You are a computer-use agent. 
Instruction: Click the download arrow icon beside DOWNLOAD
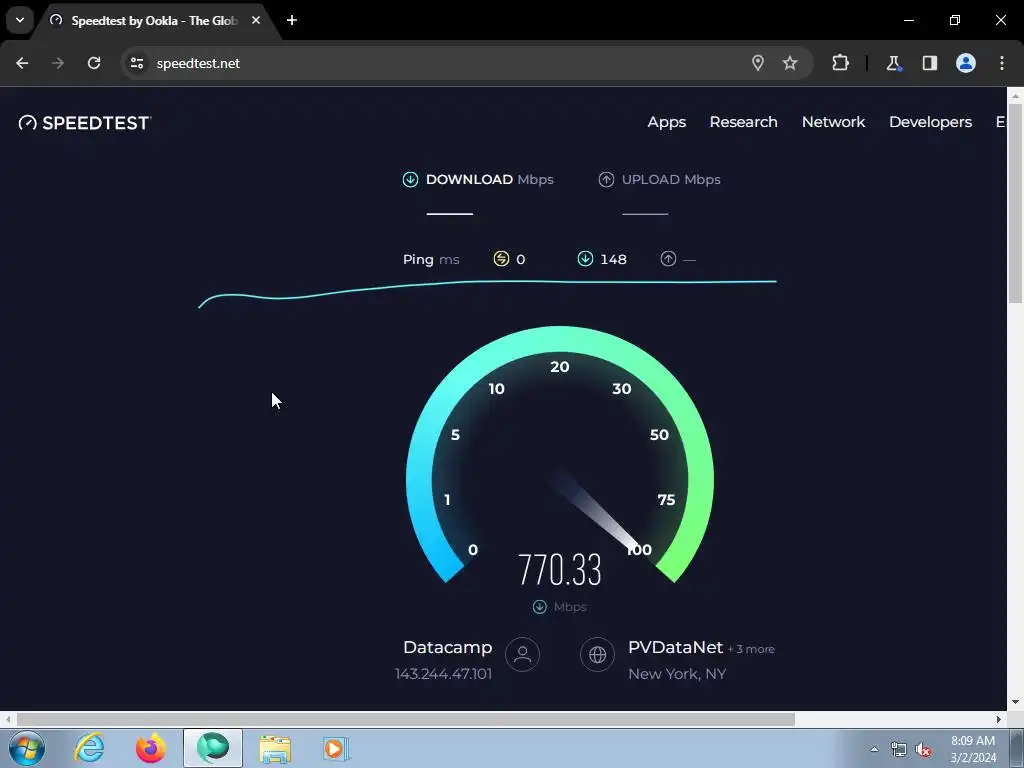pos(410,180)
